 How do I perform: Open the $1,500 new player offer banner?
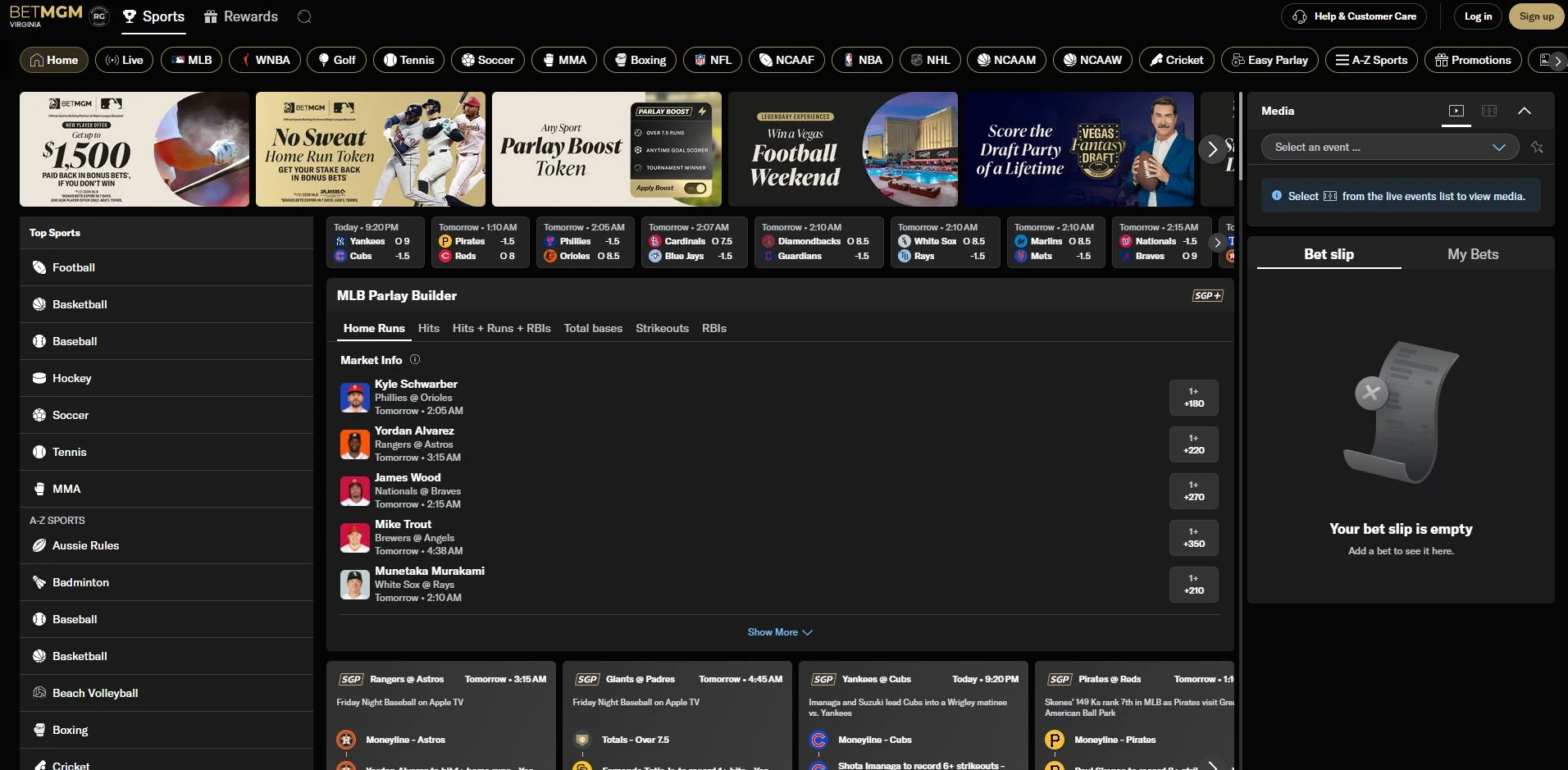tap(134, 149)
